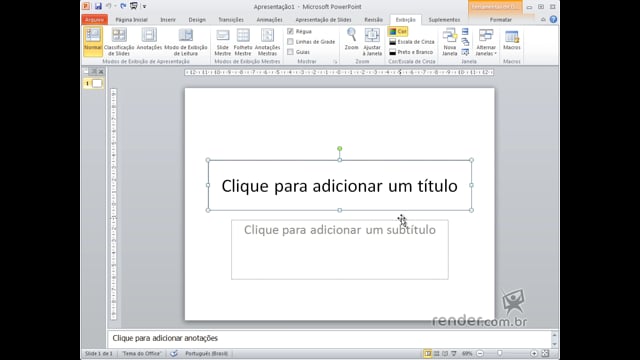Click the Arrange All windows icon
The image size is (640, 360).
pos(465,31)
